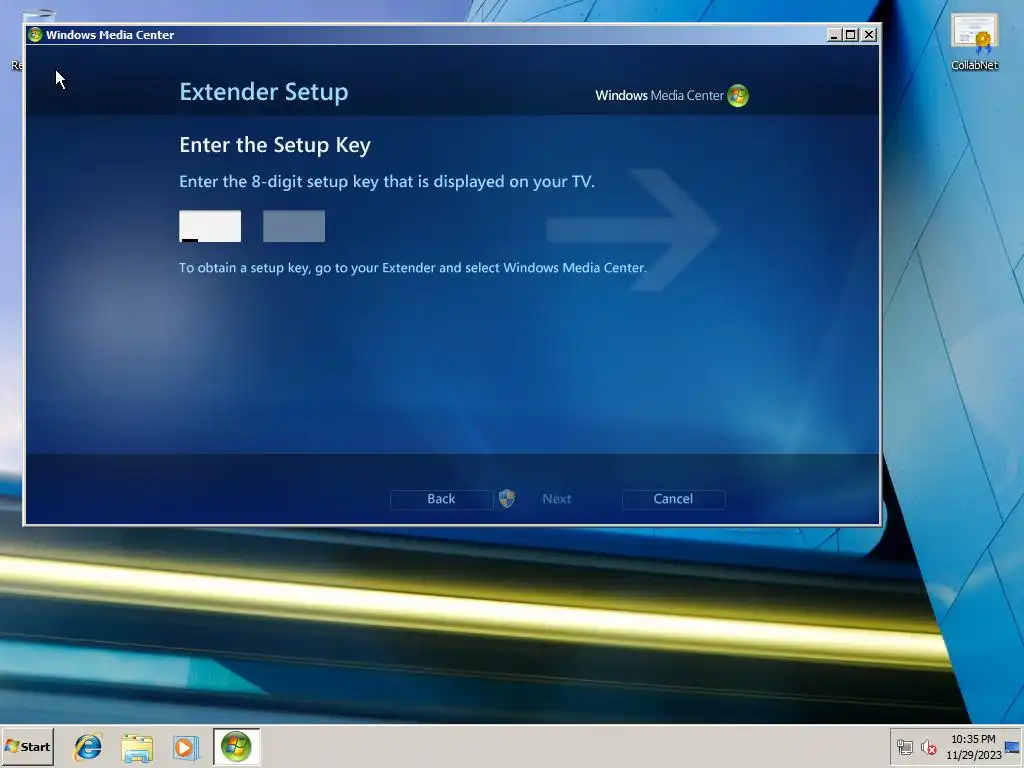Open the Start menu

pyautogui.click(x=27, y=746)
